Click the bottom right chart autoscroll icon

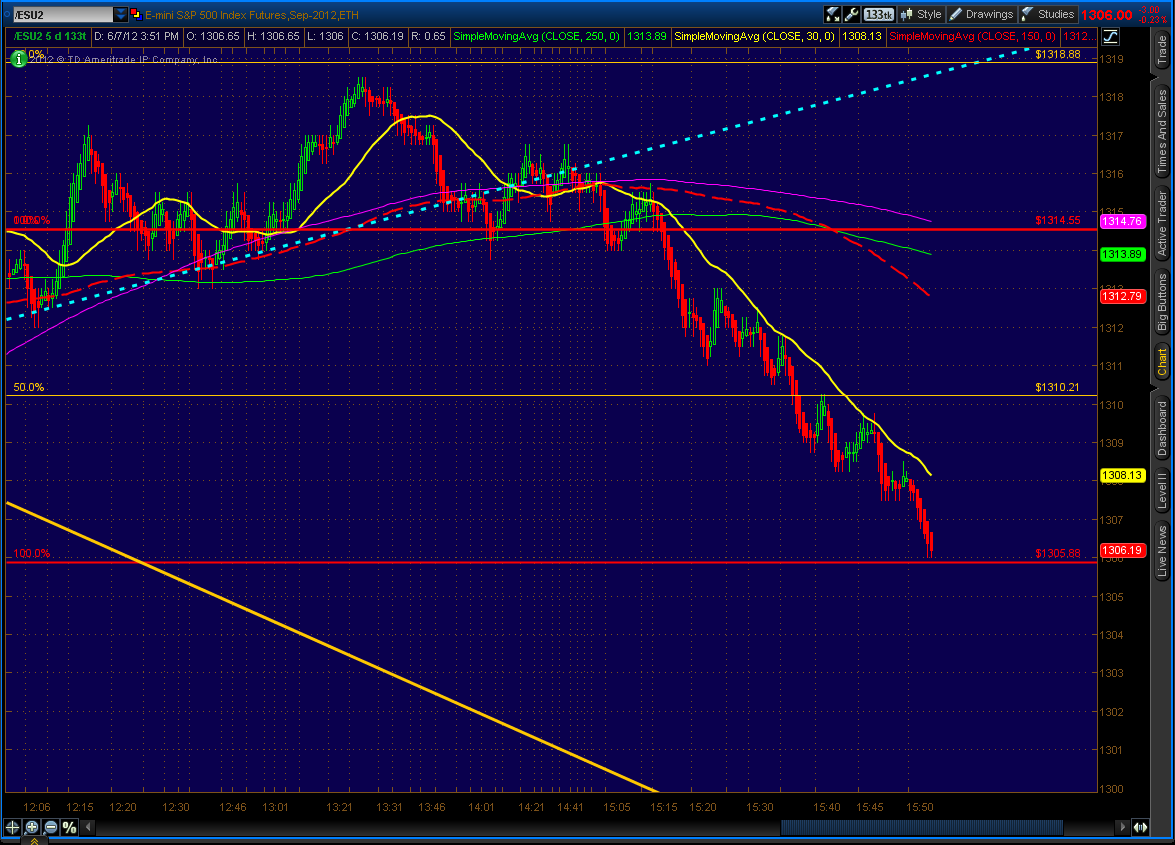coord(1141,827)
